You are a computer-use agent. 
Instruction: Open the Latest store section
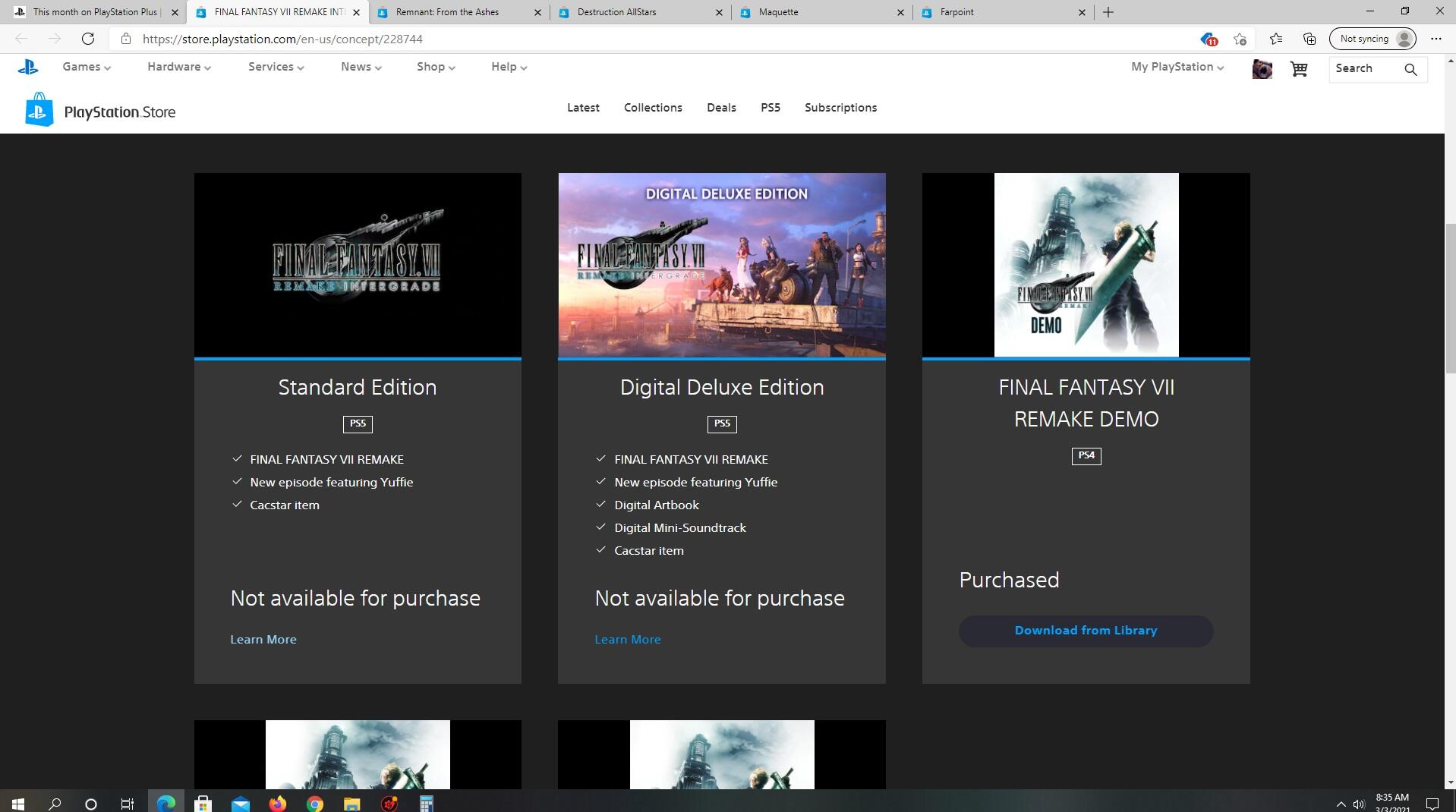(583, 108)
